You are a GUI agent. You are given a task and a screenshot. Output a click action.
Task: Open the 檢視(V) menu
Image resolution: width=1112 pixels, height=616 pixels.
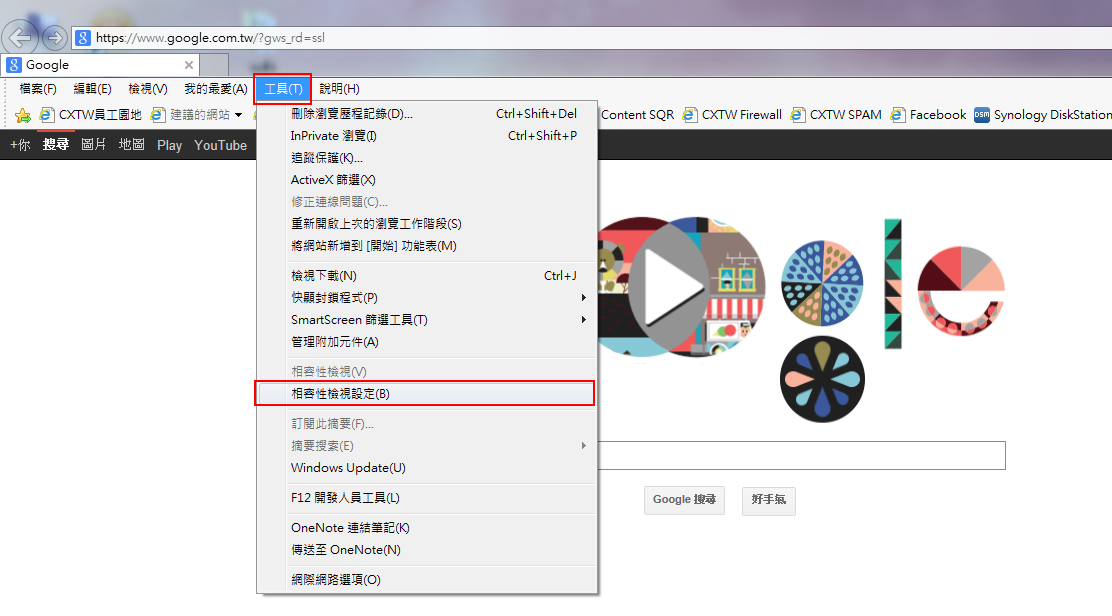click(x=148, y=89)
